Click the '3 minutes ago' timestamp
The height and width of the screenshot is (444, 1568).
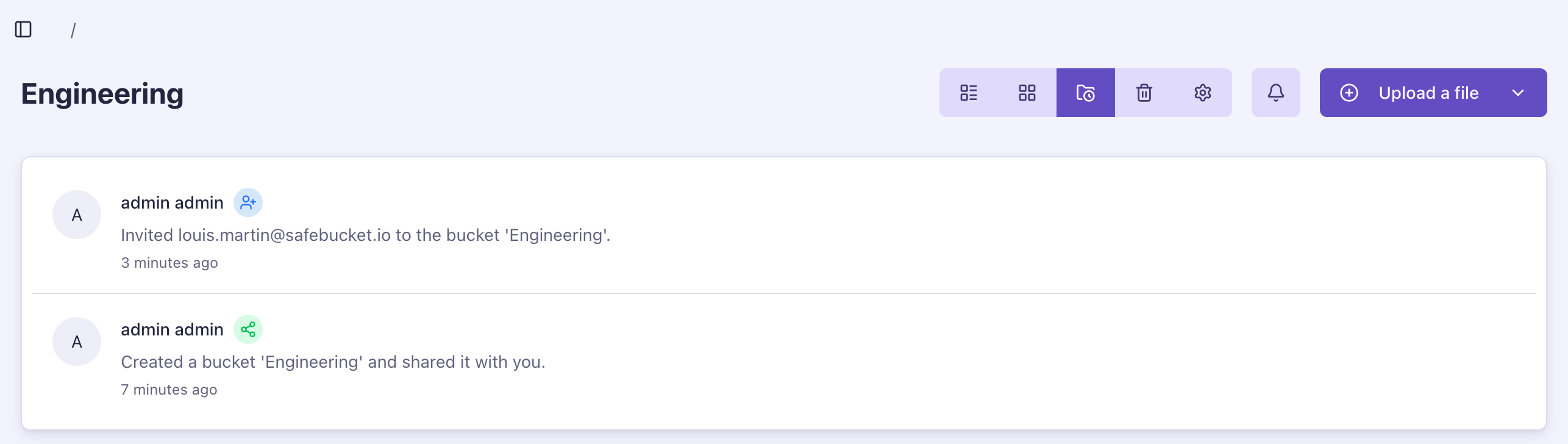(x=169, y=263)
